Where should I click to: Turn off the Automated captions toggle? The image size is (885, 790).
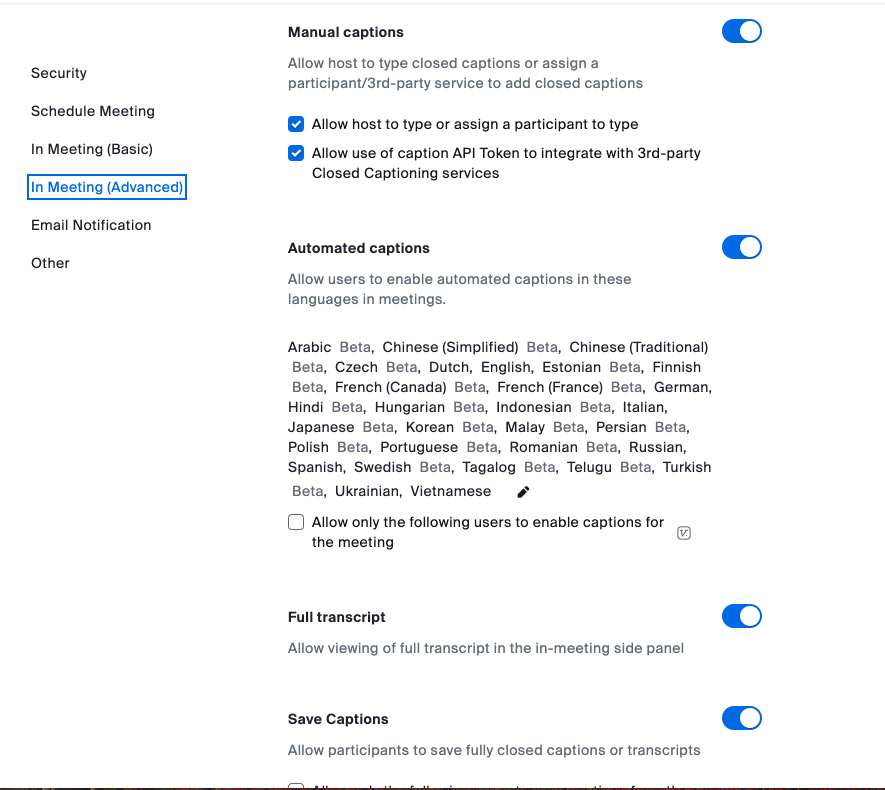(x=741, y=247)
